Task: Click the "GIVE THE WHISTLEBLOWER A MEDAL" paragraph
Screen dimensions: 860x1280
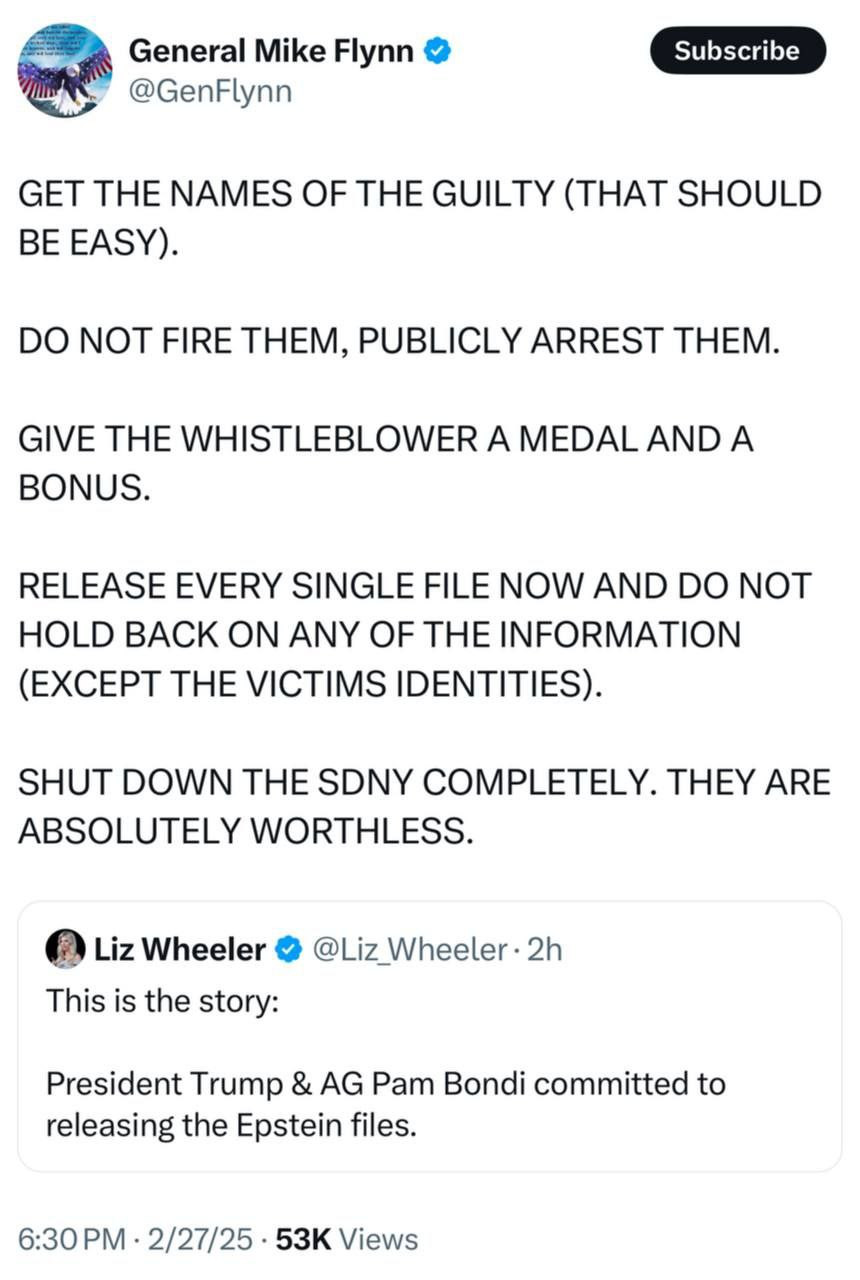Action: pos(385,463)
